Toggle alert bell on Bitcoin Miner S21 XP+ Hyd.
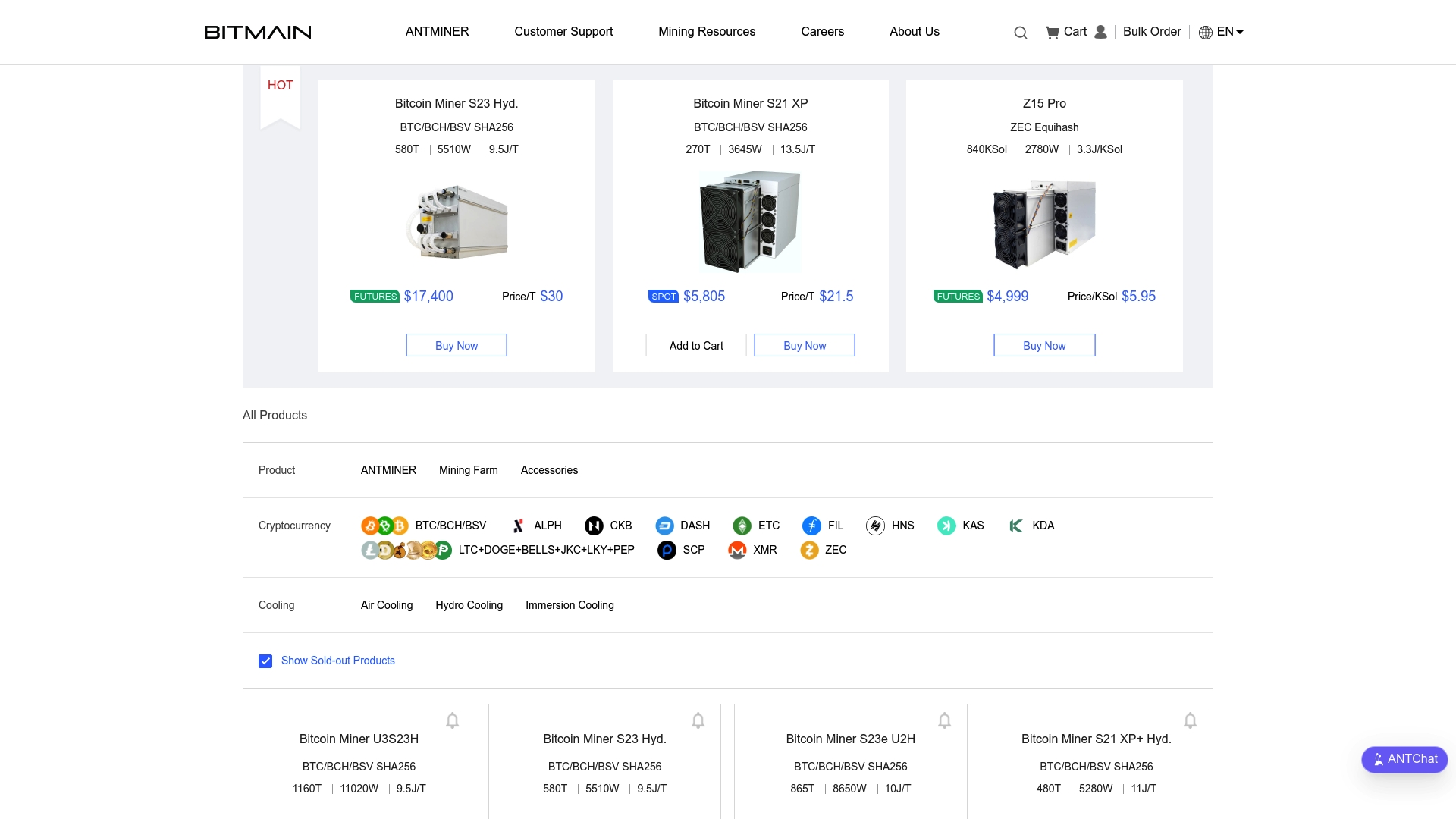 (x=1190, y=720)
